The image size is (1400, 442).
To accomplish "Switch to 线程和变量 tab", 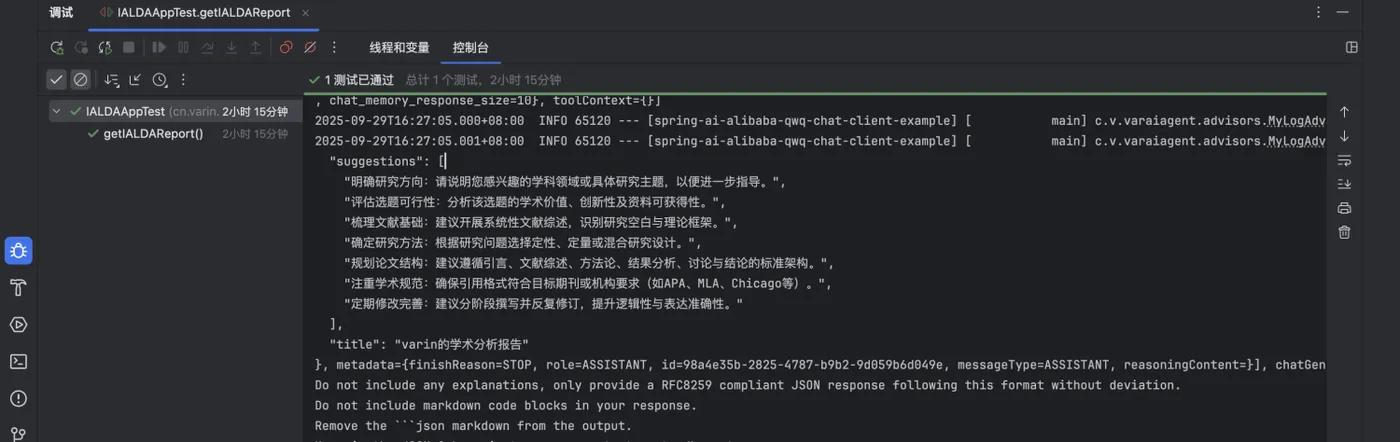I will 399,47.
